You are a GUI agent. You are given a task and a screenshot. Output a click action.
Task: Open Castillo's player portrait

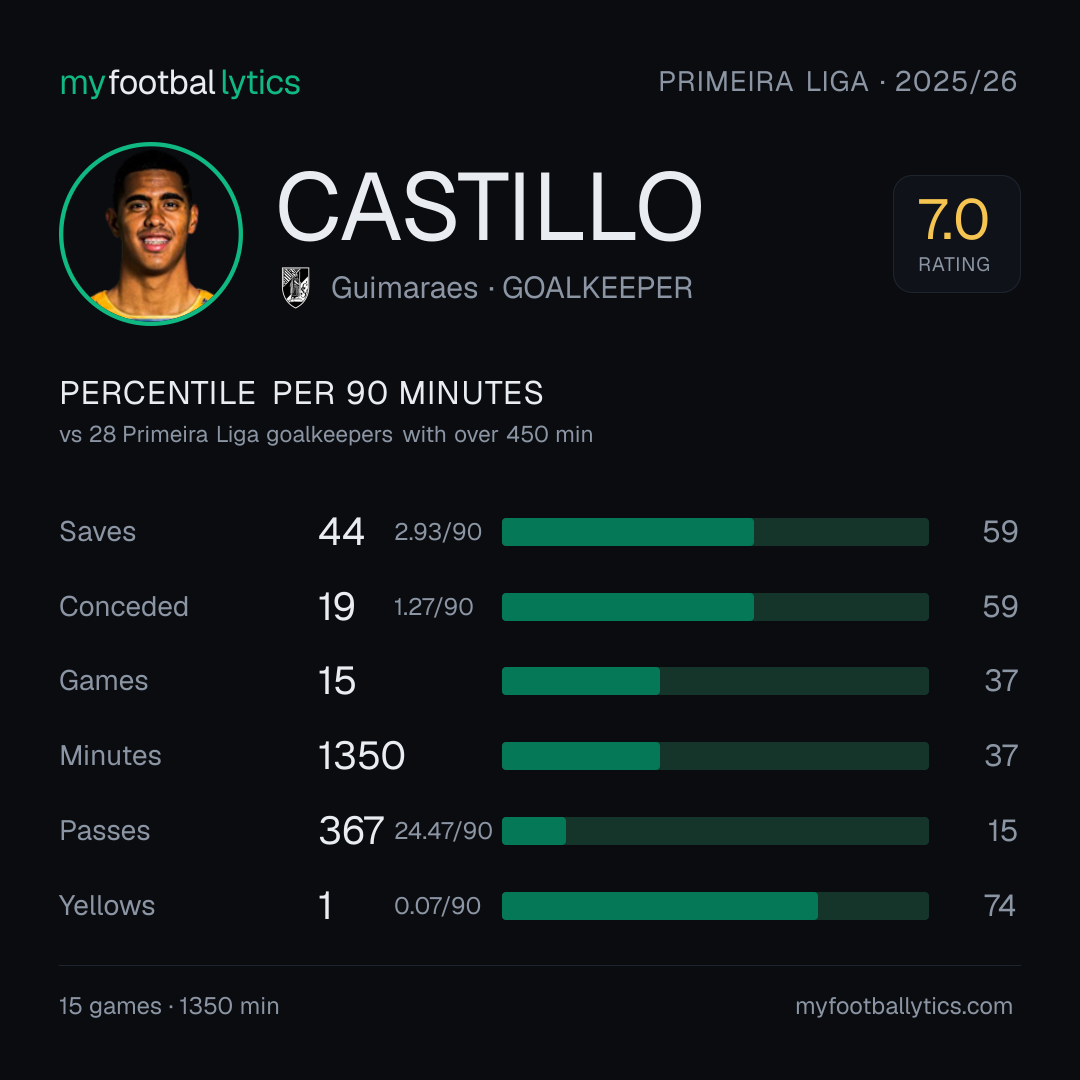tap(151, 233)
